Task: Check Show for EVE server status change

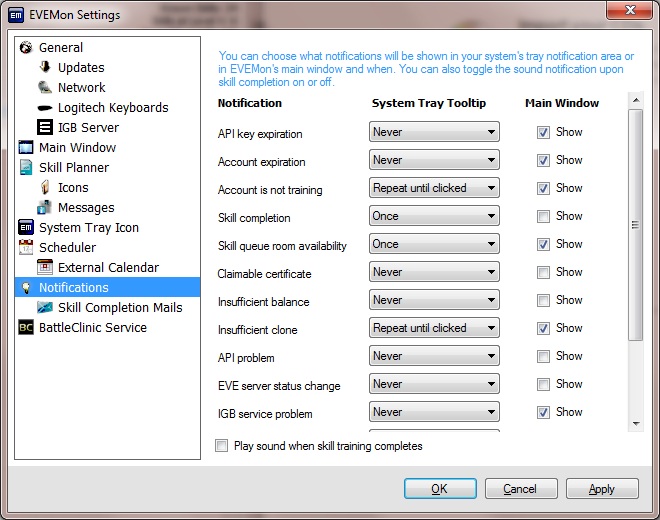Action: click(x=543, y=384)
